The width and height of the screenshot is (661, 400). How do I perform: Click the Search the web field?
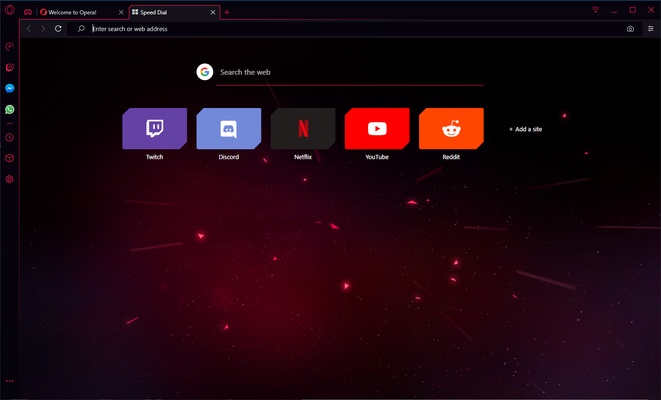click(x=350, y=72)
